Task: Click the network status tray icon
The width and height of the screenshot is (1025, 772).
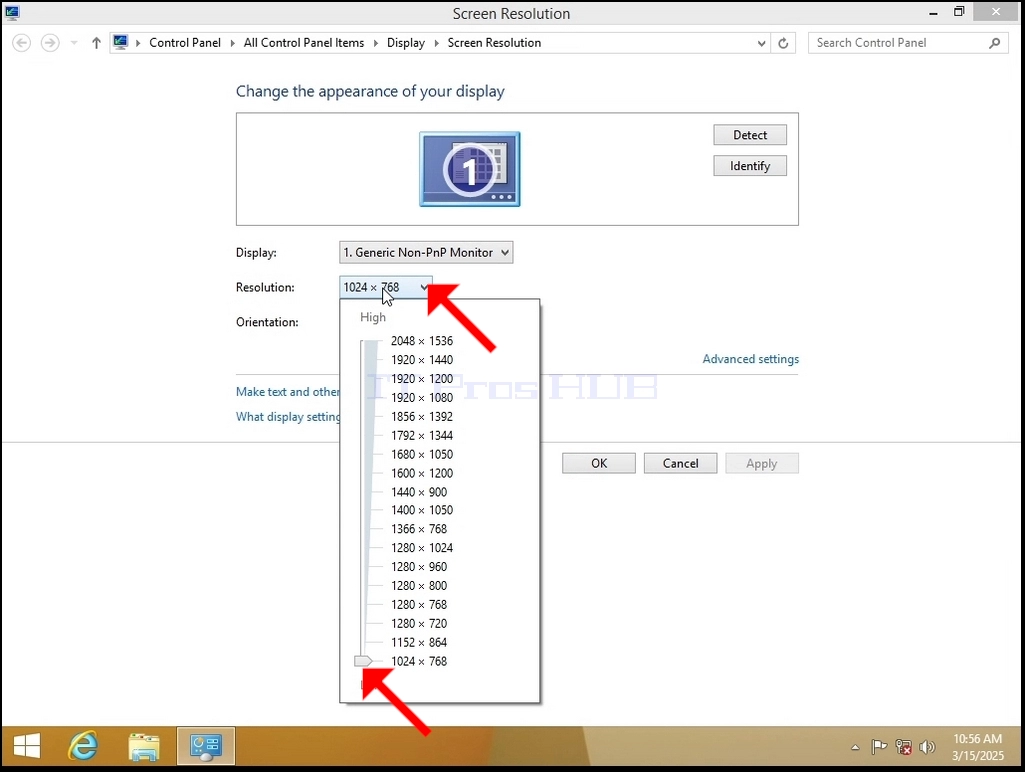Action: click(903, 747)
